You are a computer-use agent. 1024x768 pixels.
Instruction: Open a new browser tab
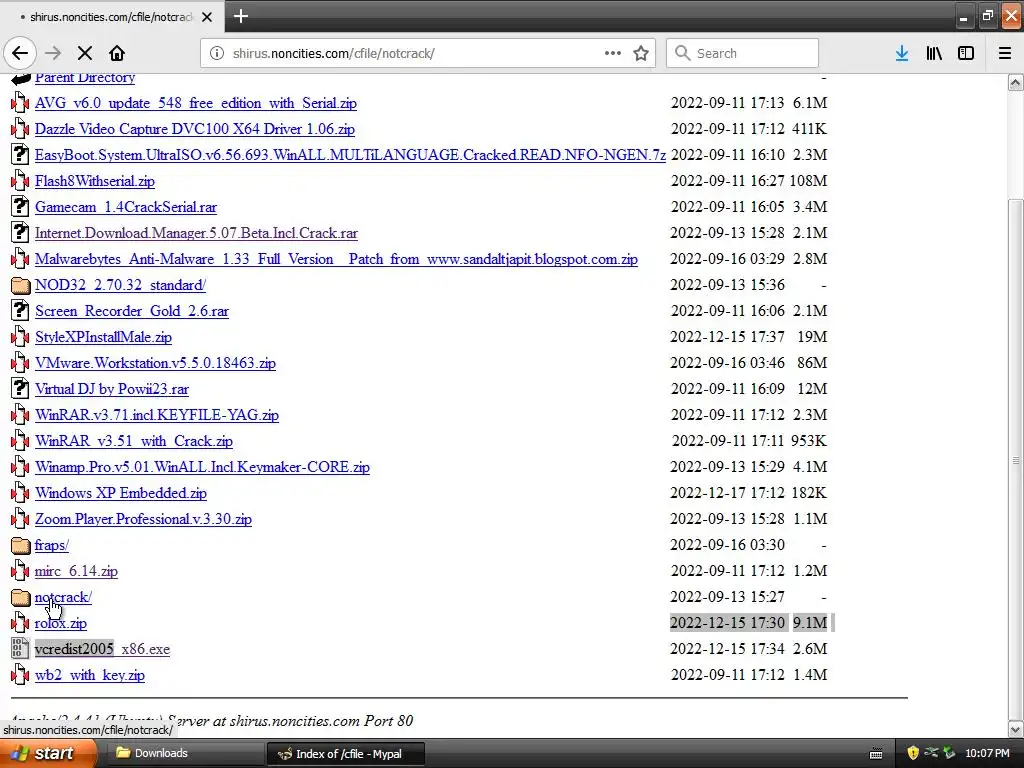(241, 16)
